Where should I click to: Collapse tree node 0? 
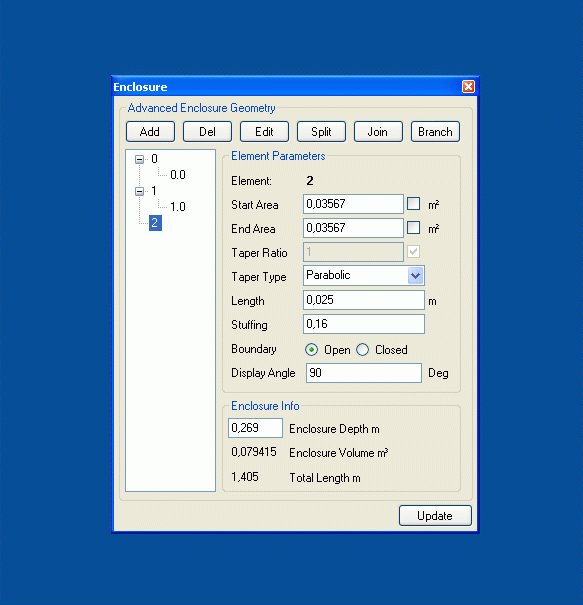pos(139,159)
